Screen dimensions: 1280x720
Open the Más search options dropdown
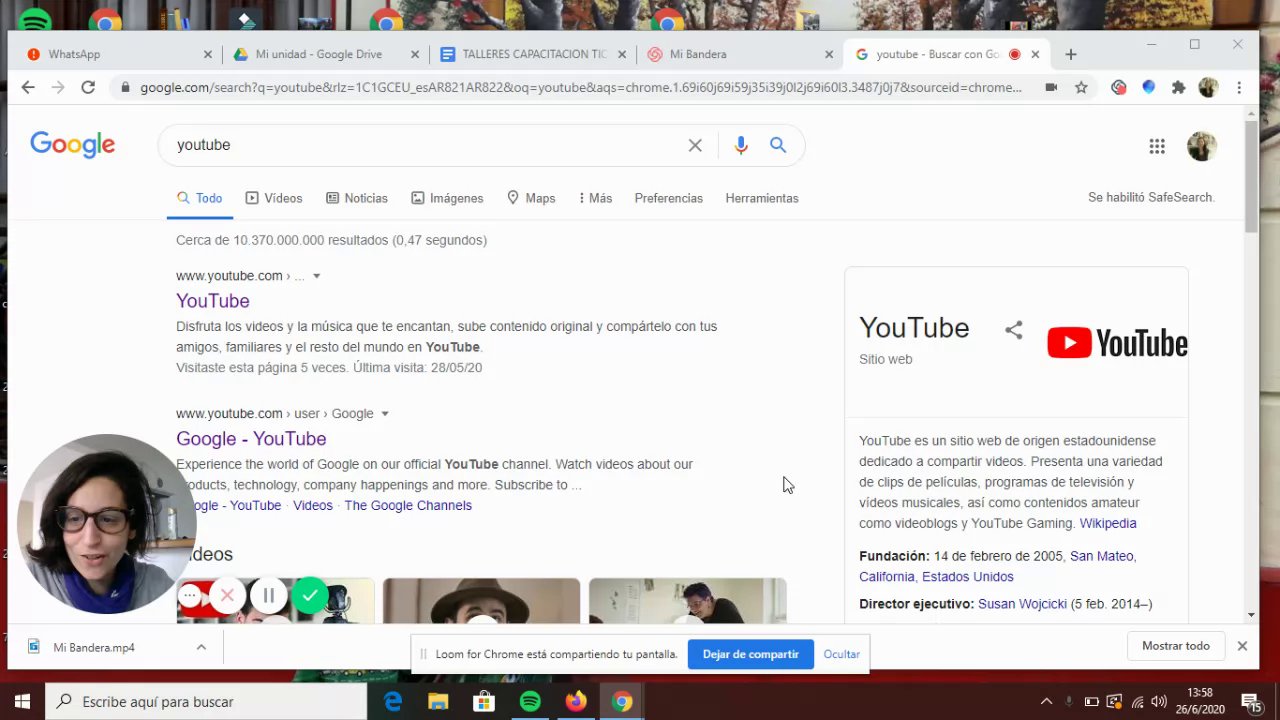pyautogui.click(x=595, y=198)
